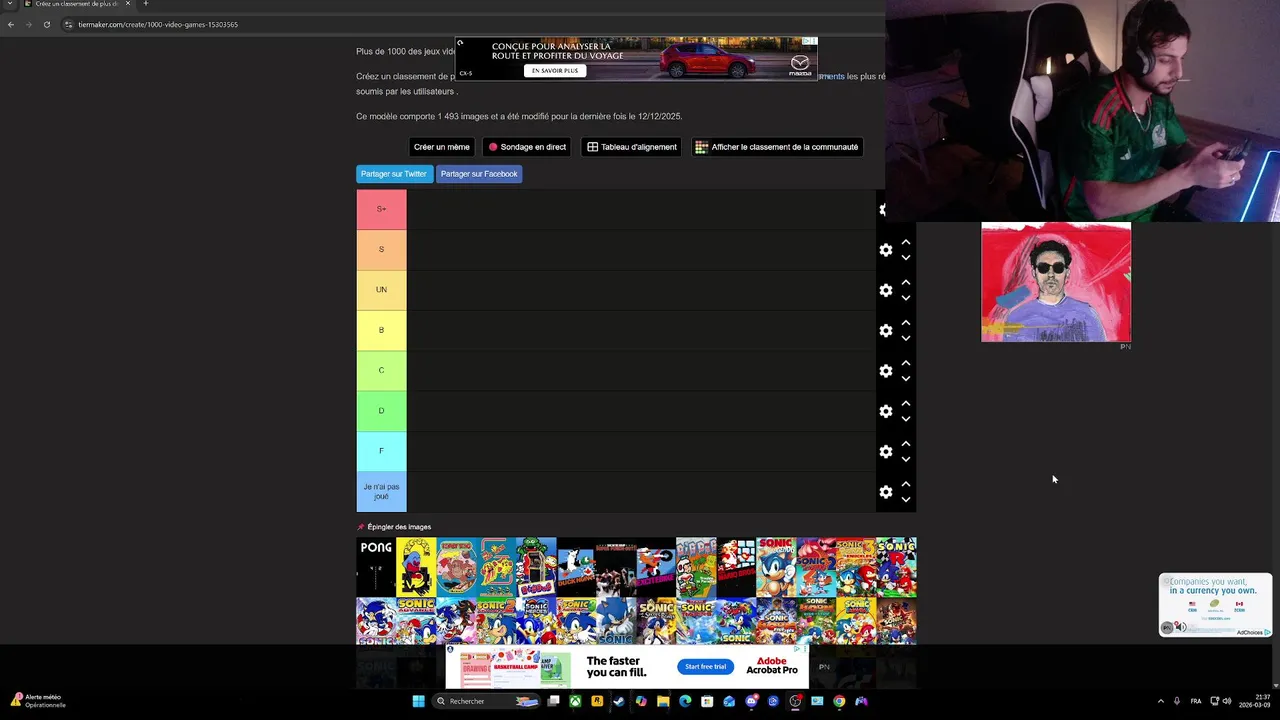Open settings gear for "Je n'ai pas joué" row
The width and height of the screenshot is (1280, 720).
(x=886, y=492)
